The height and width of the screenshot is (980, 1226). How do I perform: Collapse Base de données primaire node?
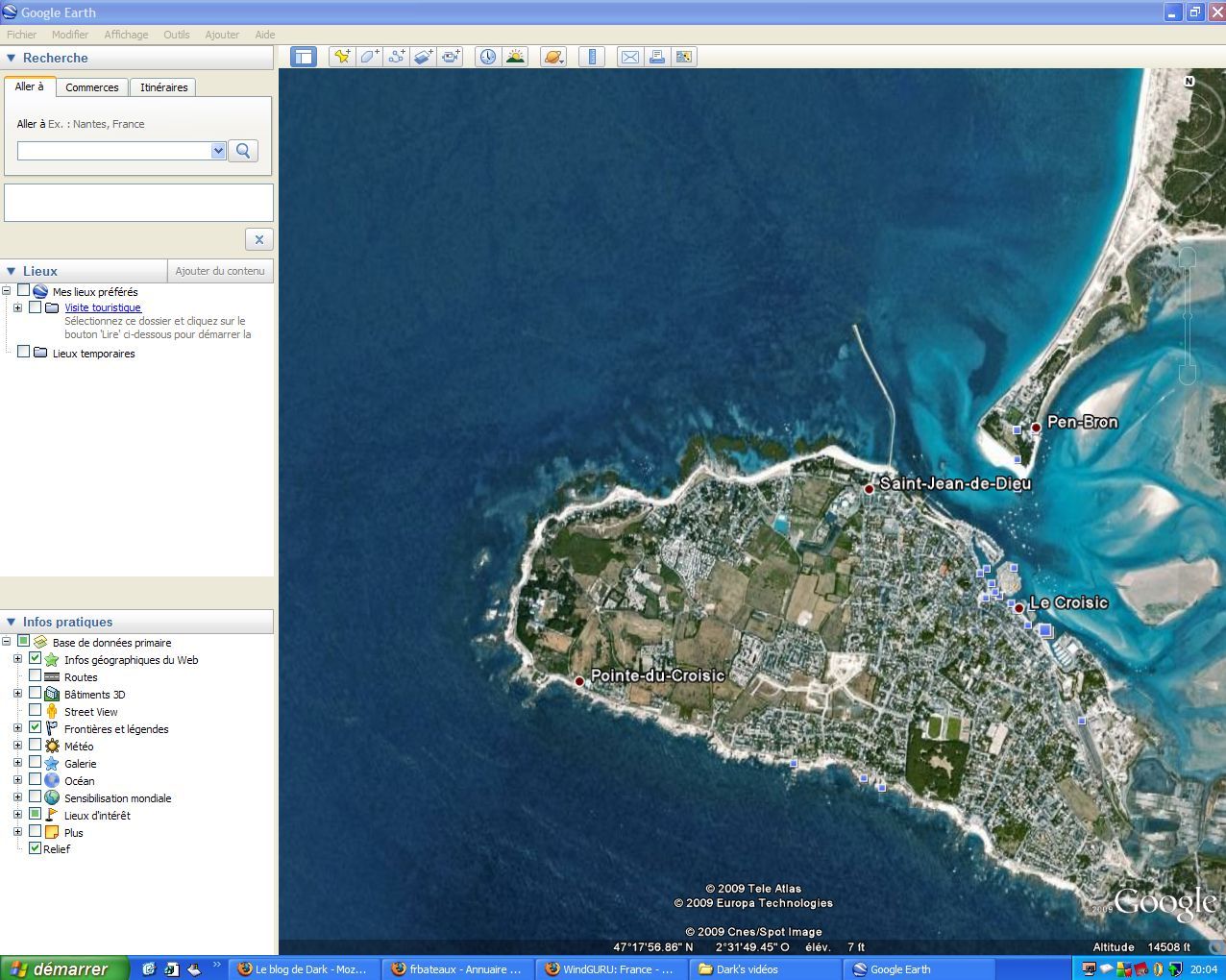6,642
